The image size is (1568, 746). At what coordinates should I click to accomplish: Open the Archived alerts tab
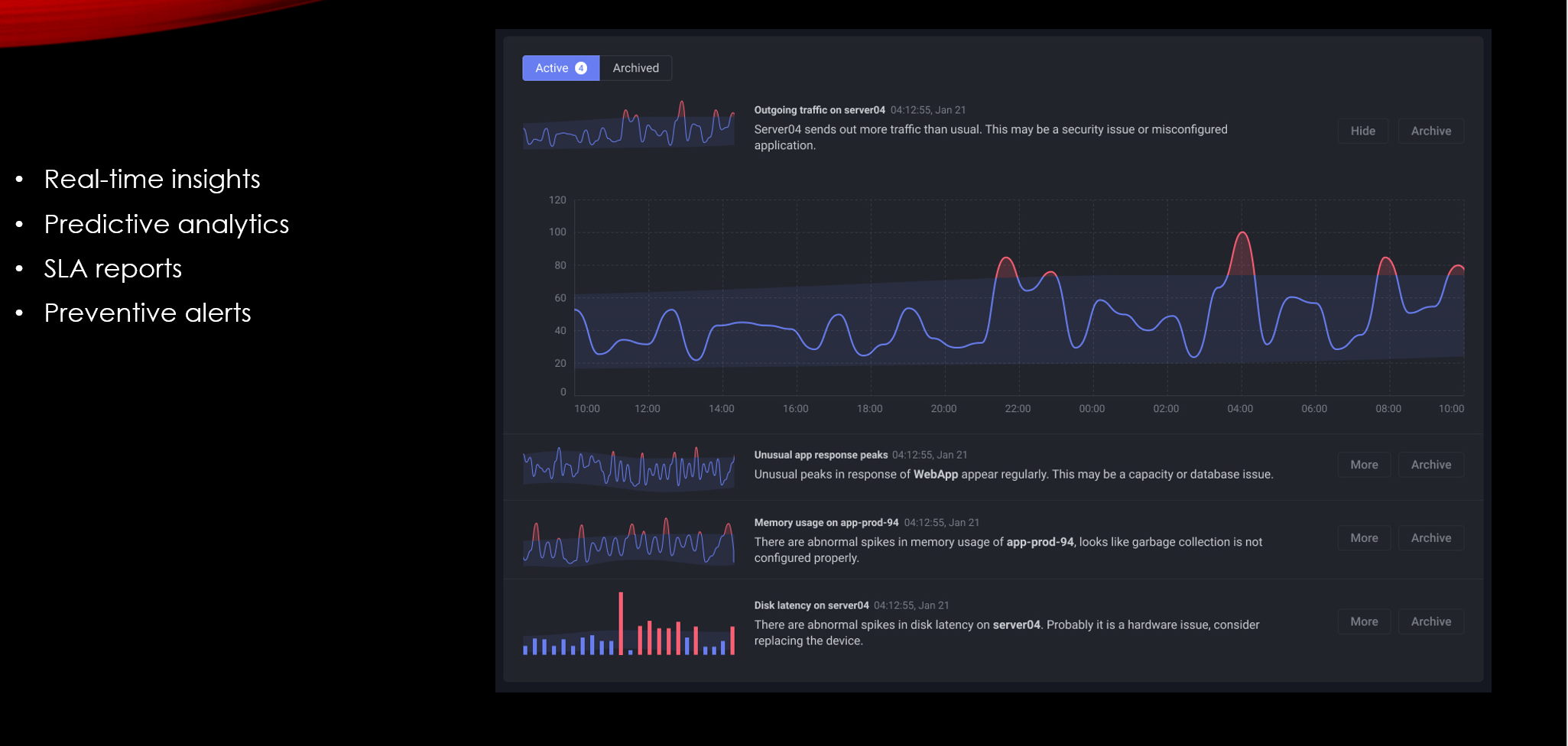[x=635, y=68]
